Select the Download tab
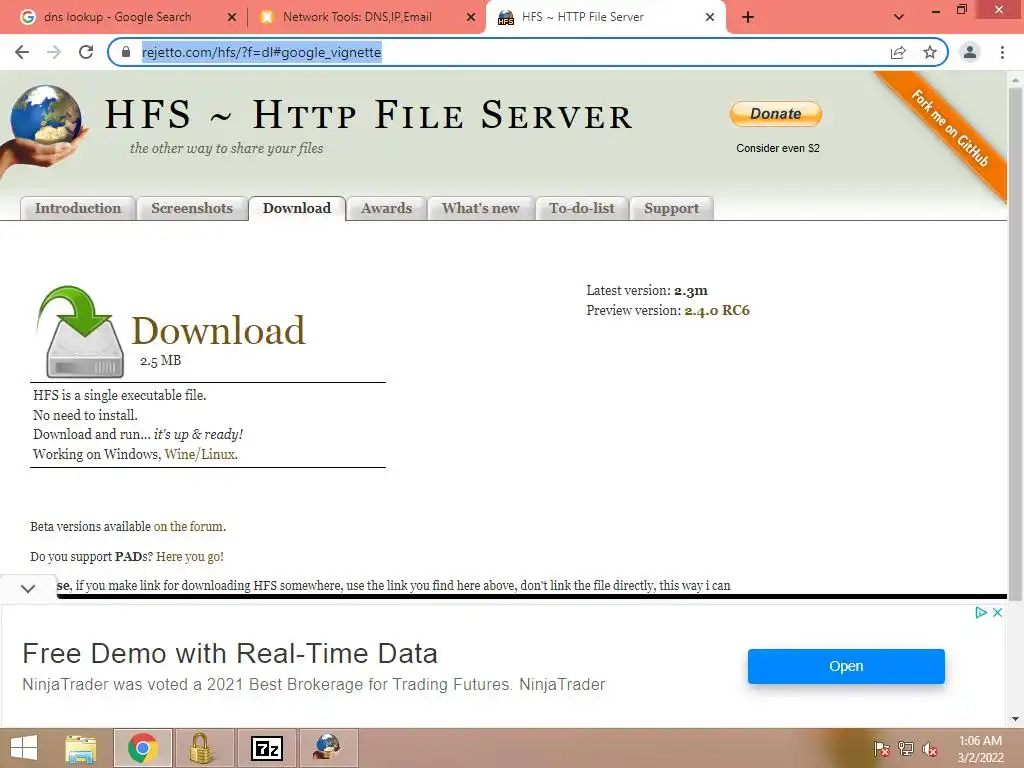The width and height of the screenshot is (1024, 768). click(297, 208)
